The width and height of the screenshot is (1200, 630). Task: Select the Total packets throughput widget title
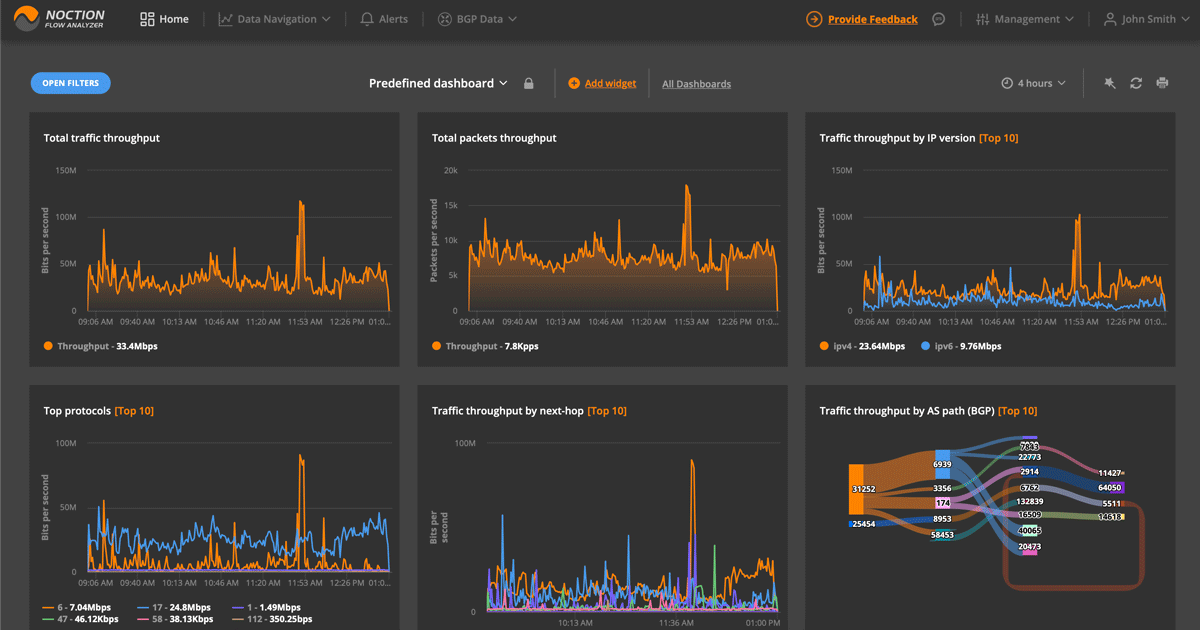coord(494,138)
